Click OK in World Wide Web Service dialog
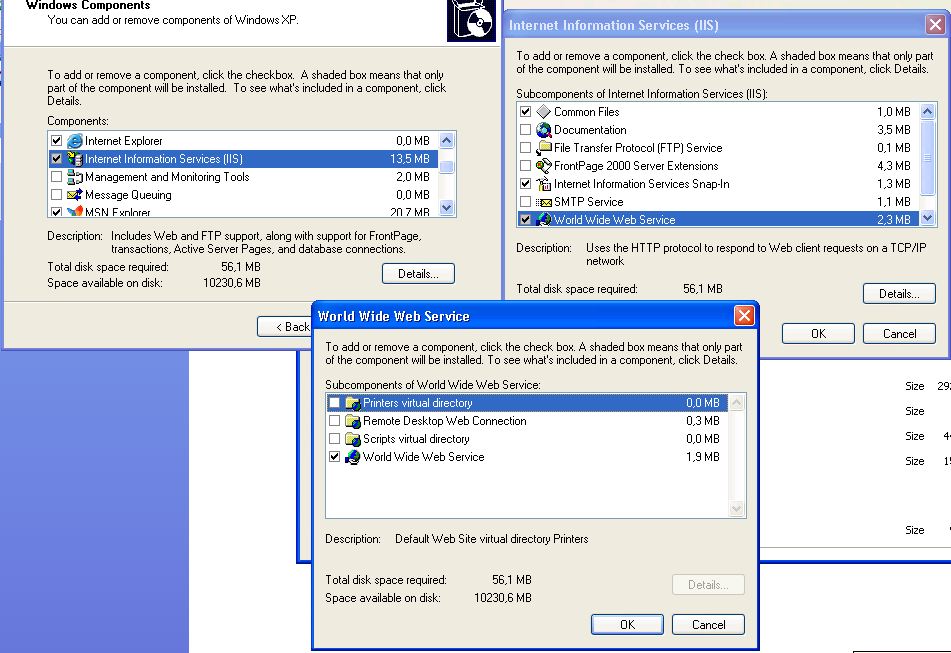951x653 pixels. pyautogui.click(x=627, y=625)
